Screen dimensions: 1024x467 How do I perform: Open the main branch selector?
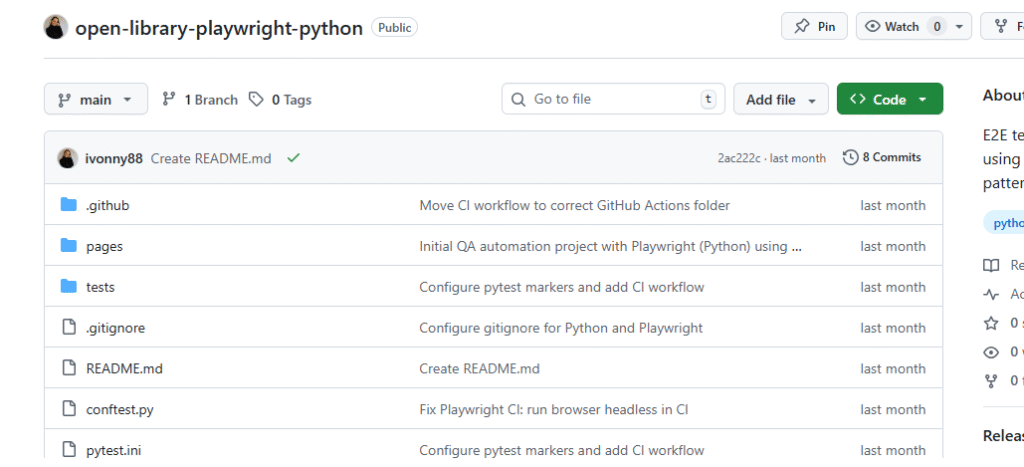[96, 99]
